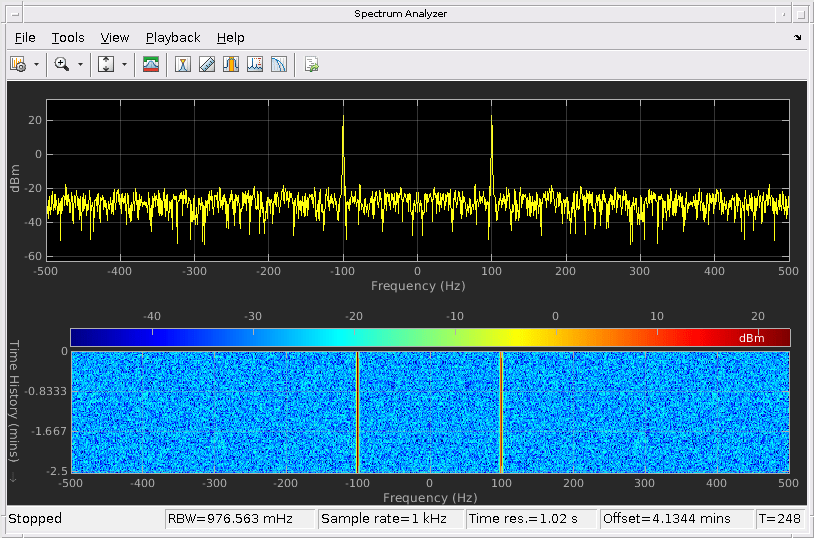Image resolution: width=814 pixels, height=538 pixels.
Task: Open the CCDF Measurements tool
Action: coord(279,64)
